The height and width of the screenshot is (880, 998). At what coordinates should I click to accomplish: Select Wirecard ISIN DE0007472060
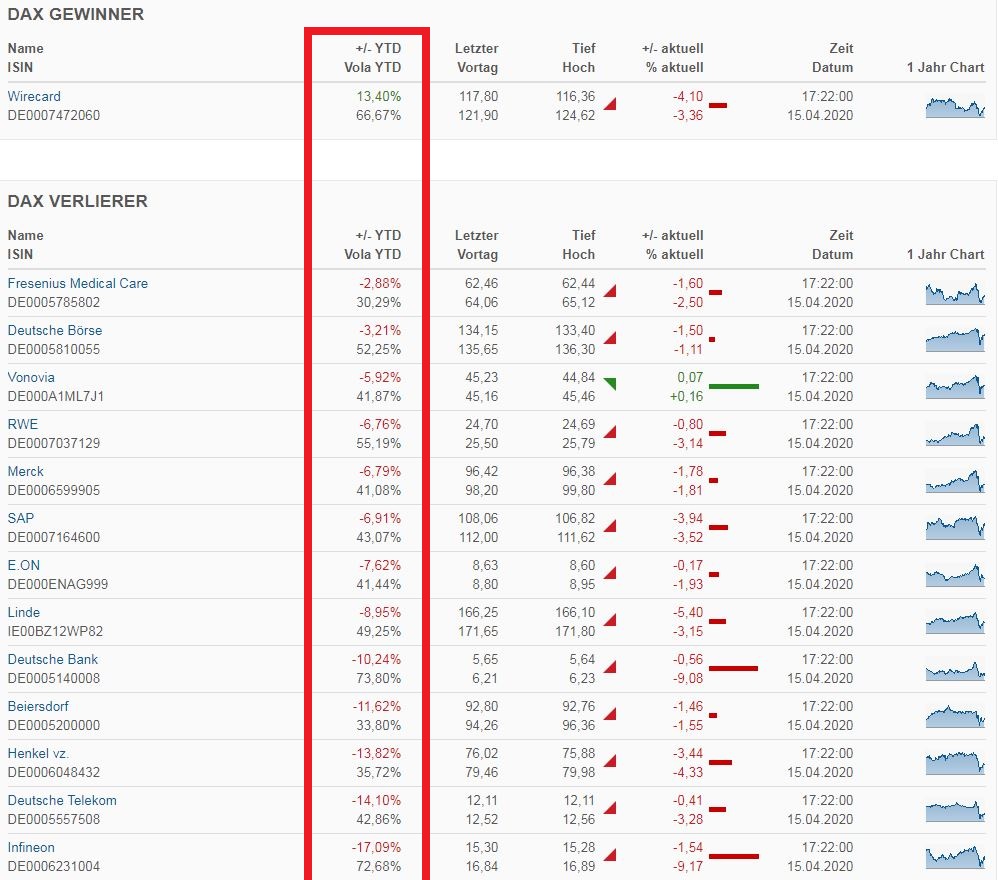click(54, 115)
